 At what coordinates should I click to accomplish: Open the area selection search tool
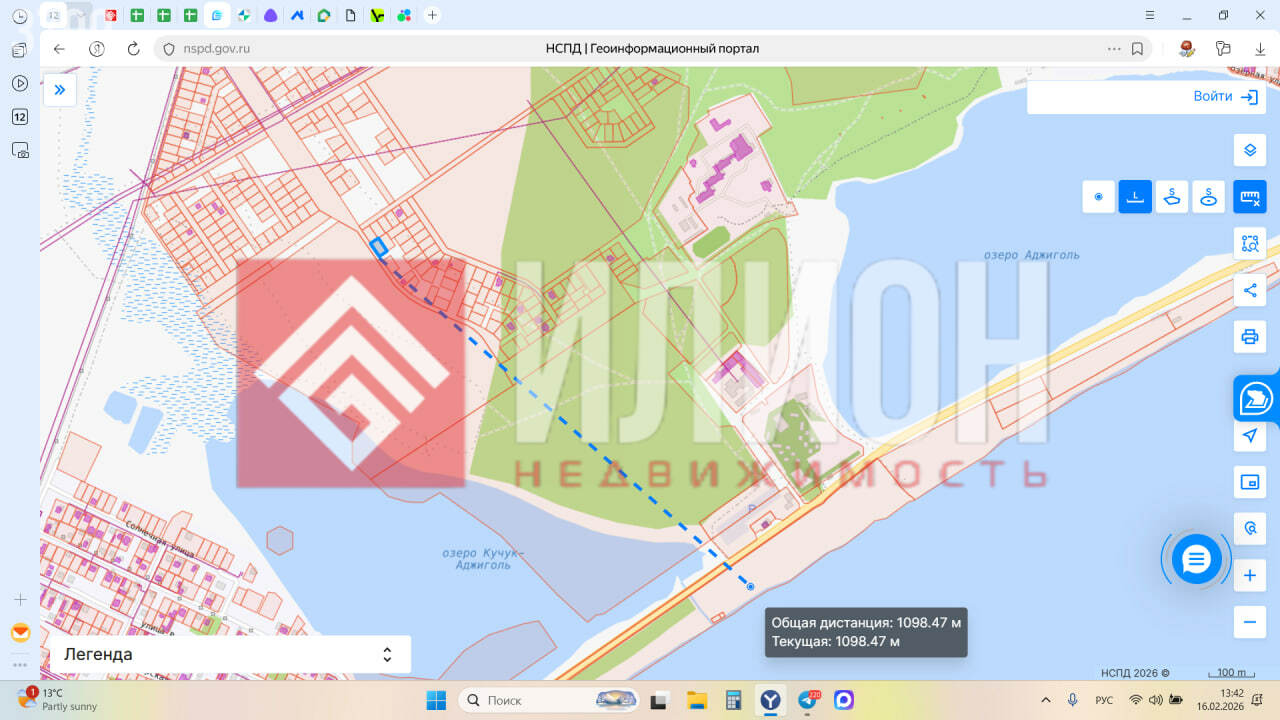pos(1249,243)
